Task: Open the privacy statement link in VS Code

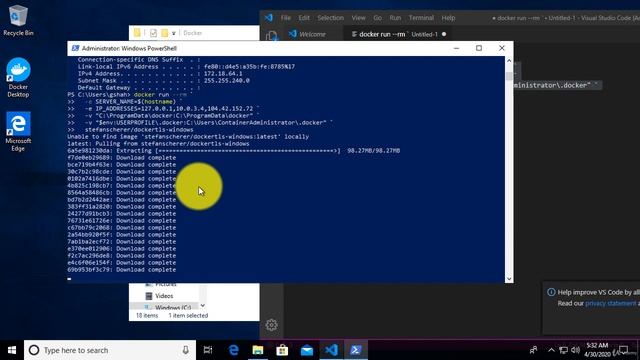Action: pos(611,303)
